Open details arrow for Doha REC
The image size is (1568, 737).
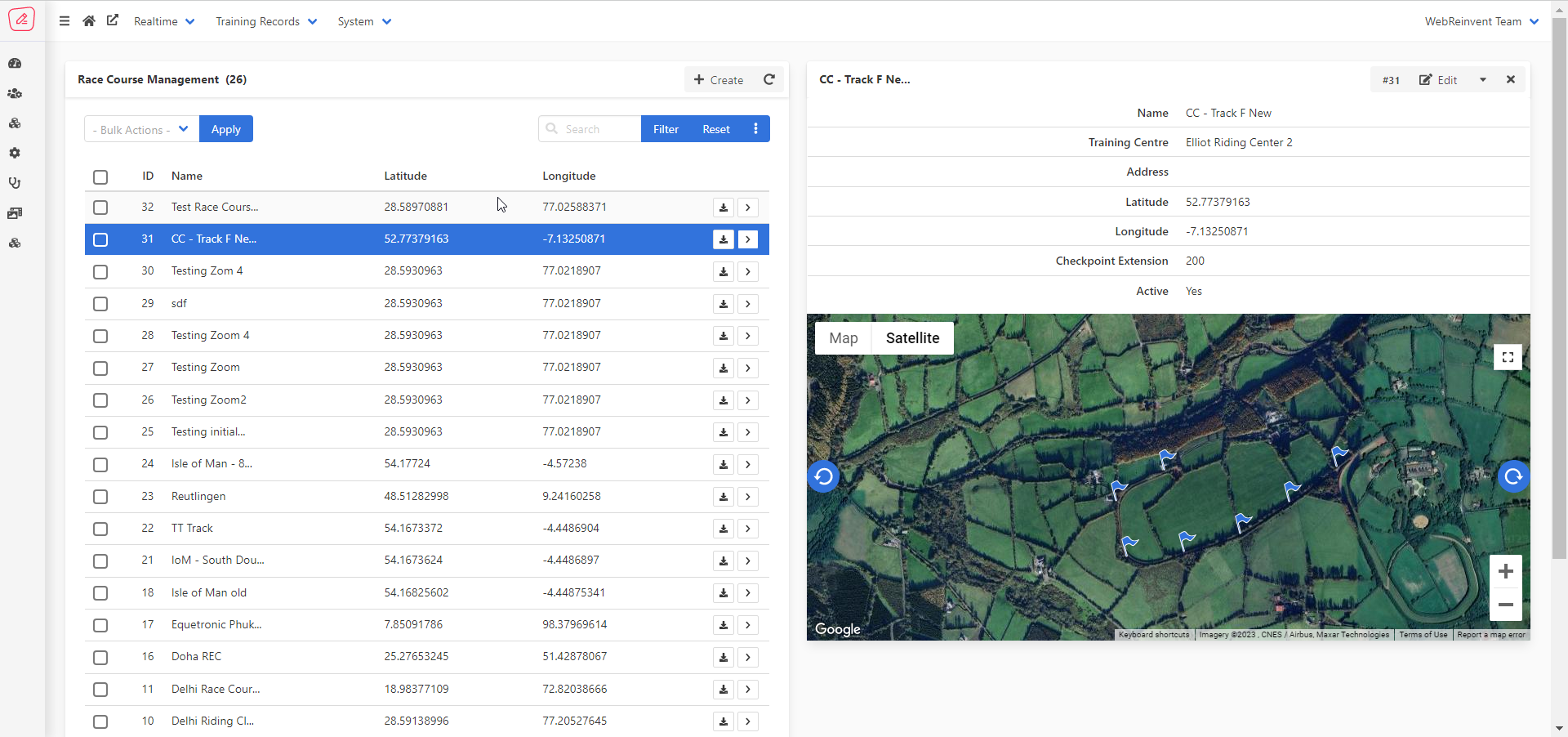coord(747,658)
